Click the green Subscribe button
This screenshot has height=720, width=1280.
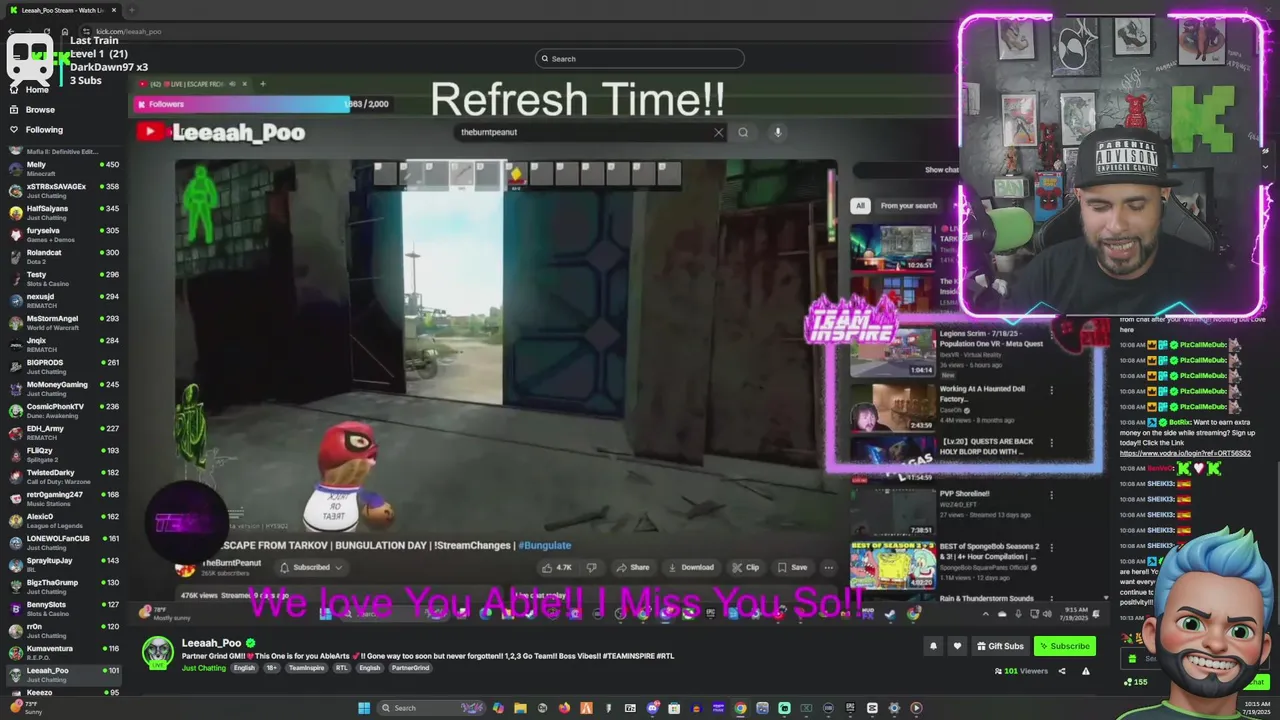[1064, 646]
